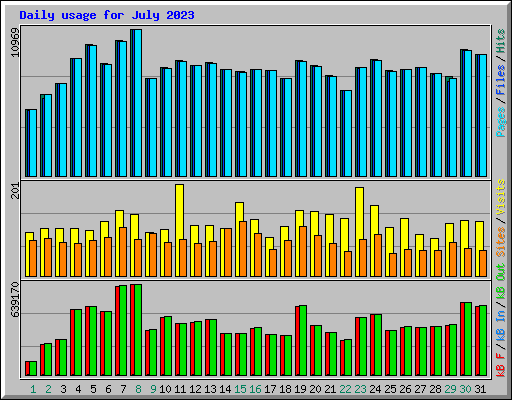
Task: Click day label 17 on x-axis
Action: coord(270,389)
